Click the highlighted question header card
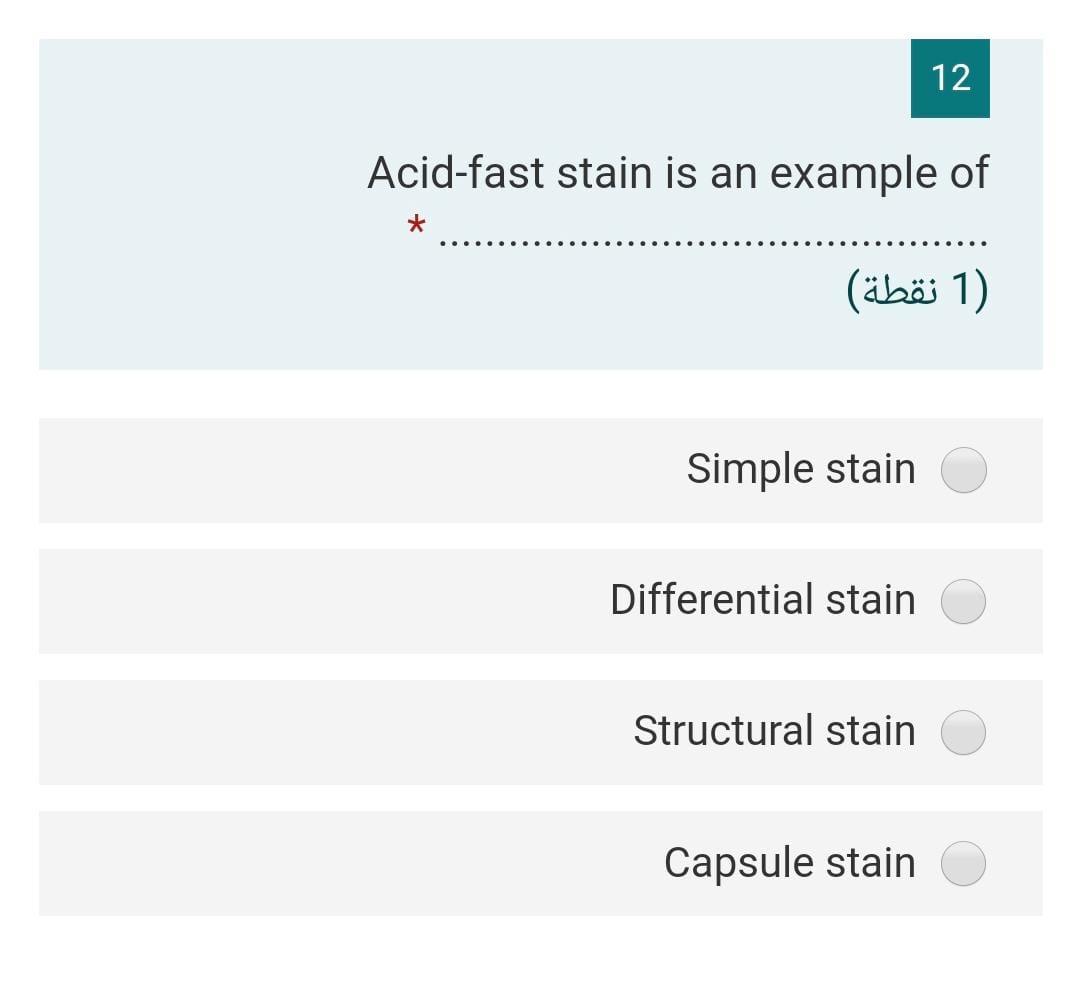Viewport: 1080px width, 982px height. pyautogui.click(x=540, y=200)
